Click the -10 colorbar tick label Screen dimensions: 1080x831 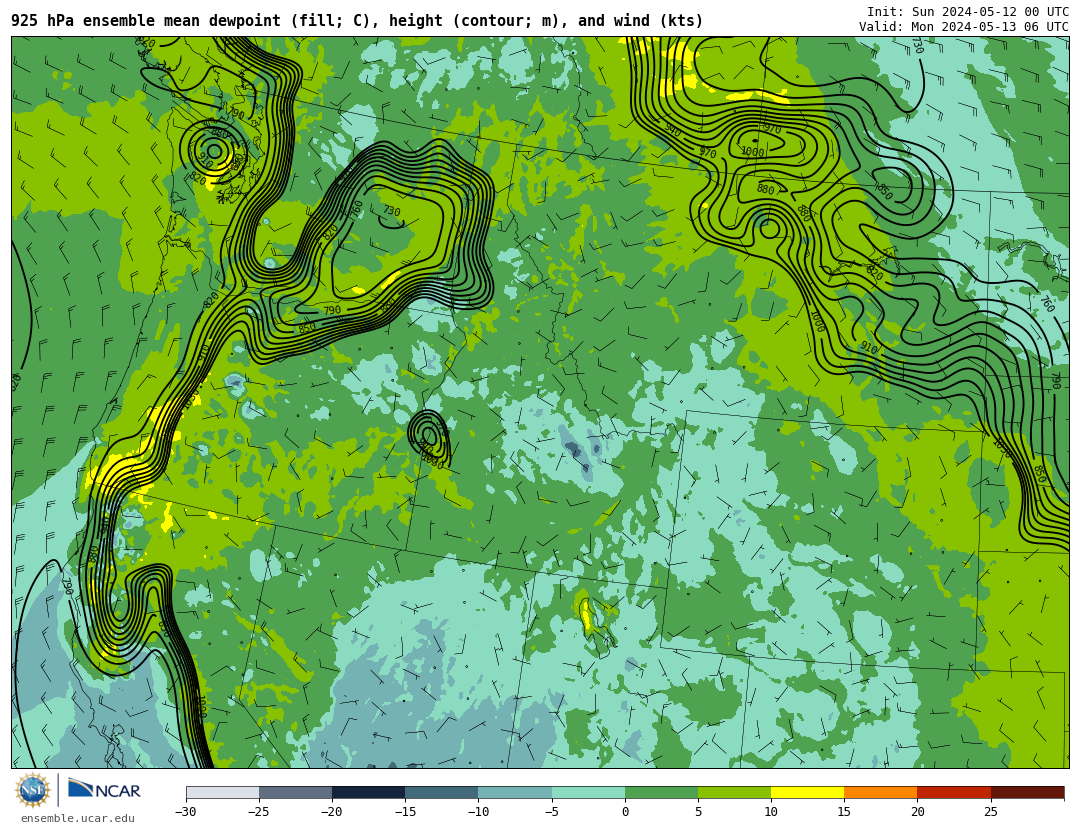tap(478, 812)
